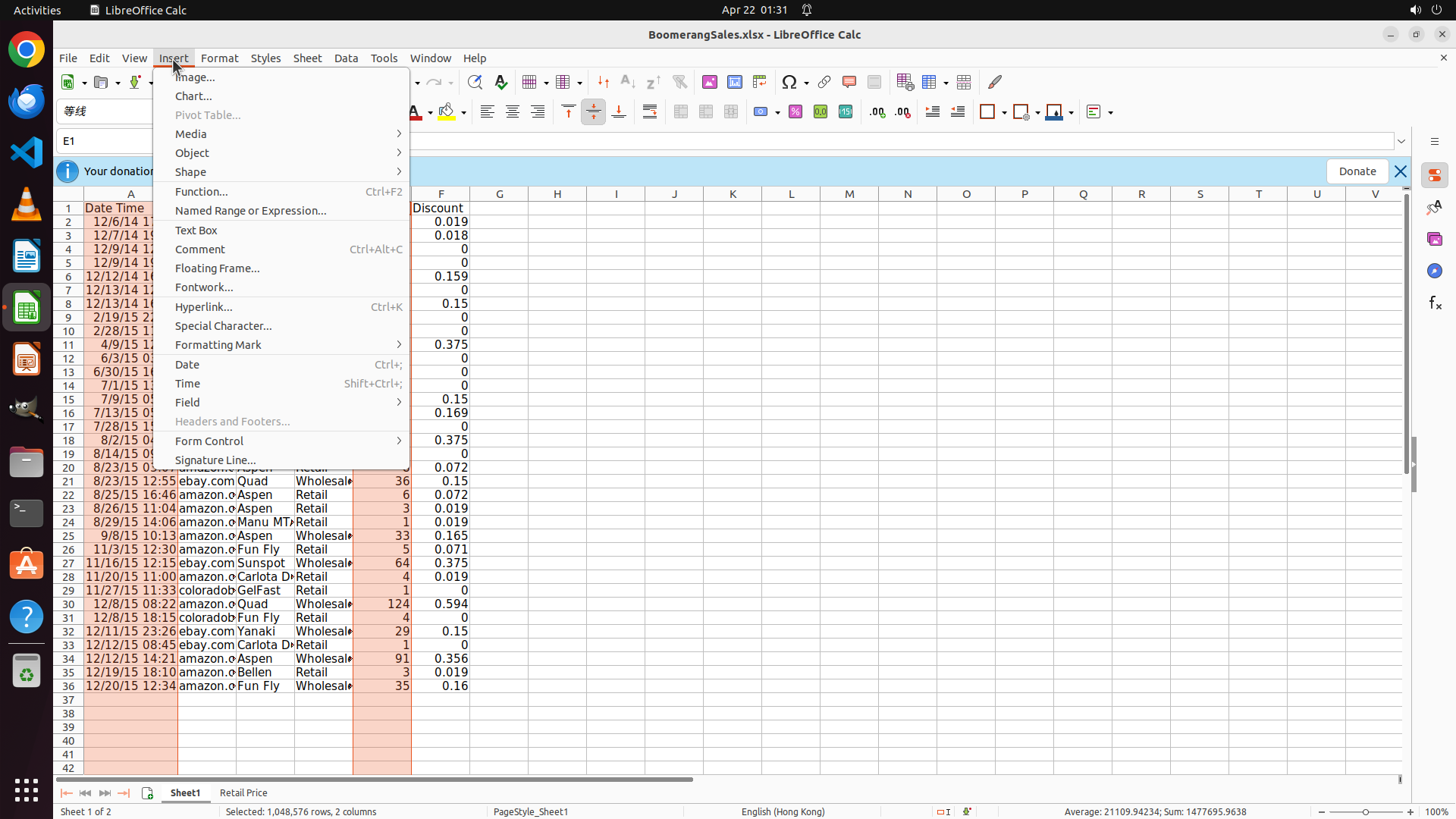
Task: Toggle Center Vertically alignment
Action: pos(594,112)
